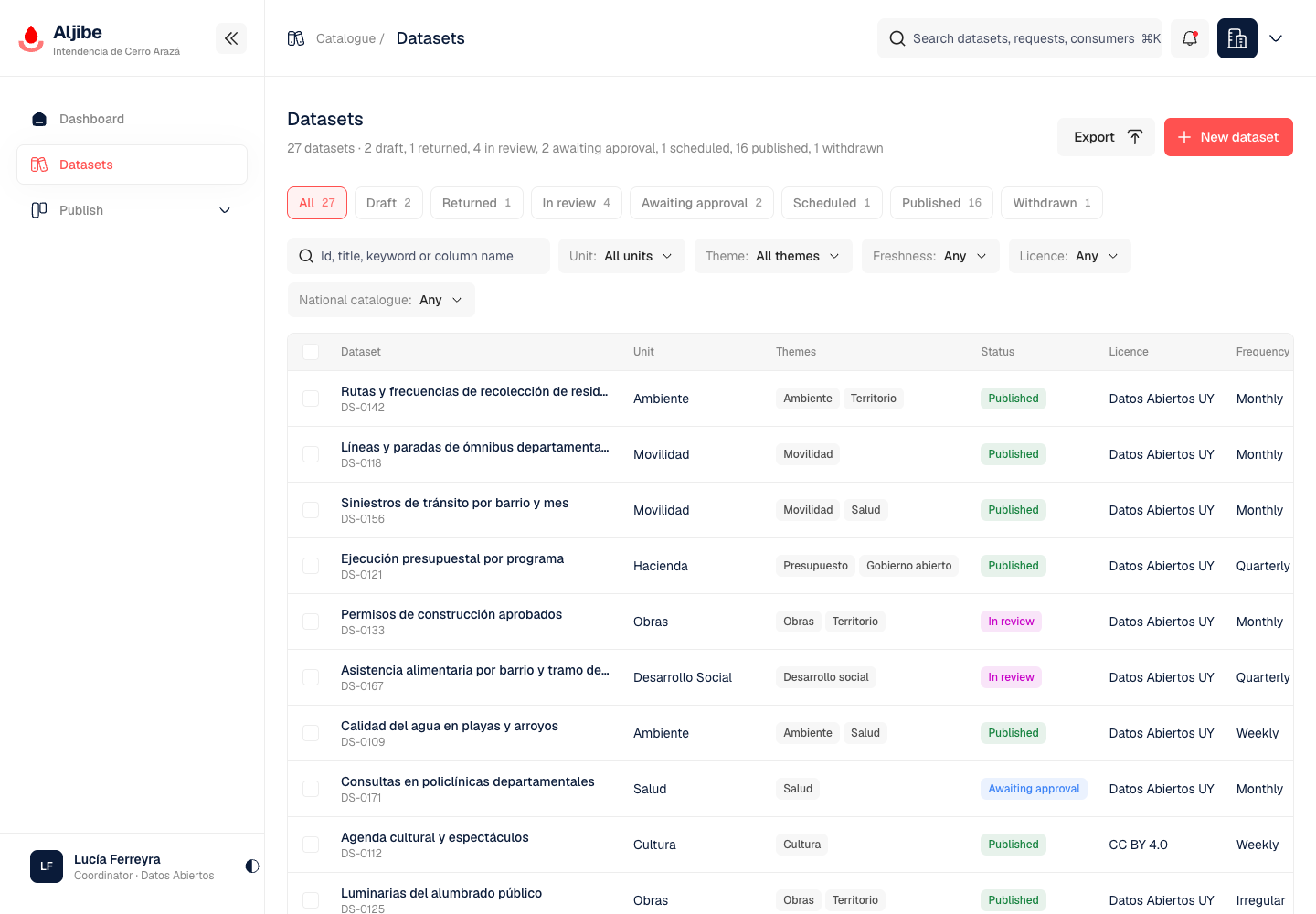The height and width of the screenshot is (914, 1316).
Task: Collapse the sidebar with double-chevron icon
Action: coord(231,38)
